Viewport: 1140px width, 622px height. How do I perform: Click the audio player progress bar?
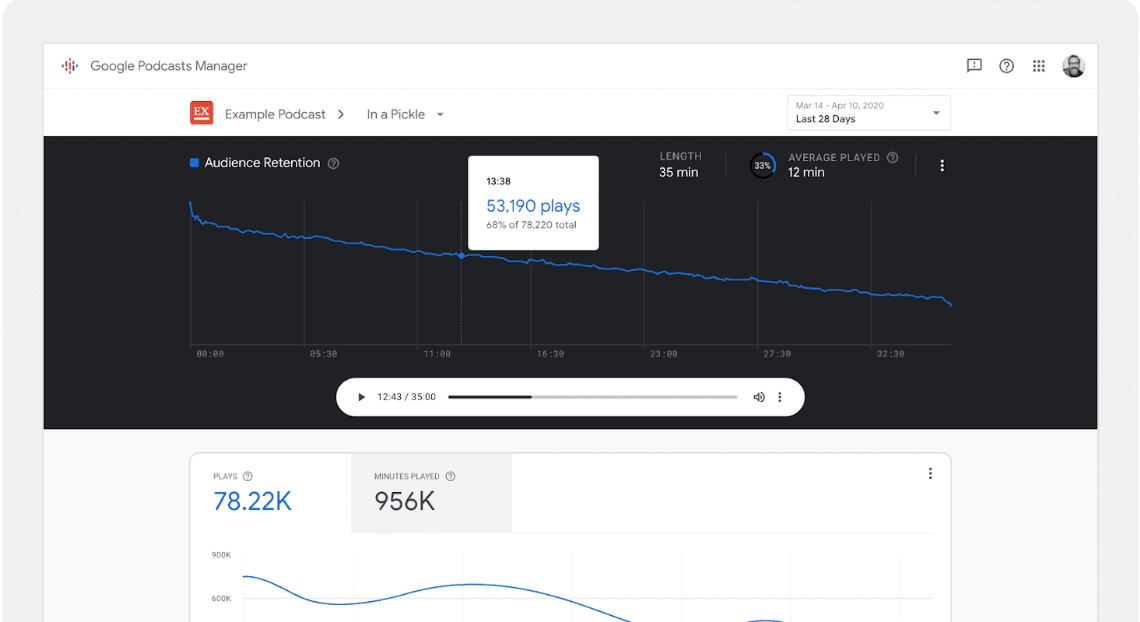point(593,397)
